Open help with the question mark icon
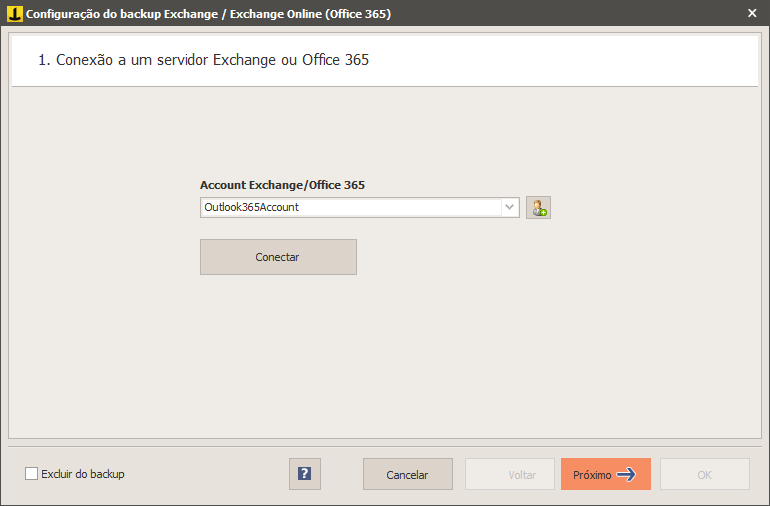Viewport: 770px width, 506px height. click(x=304, y=474)
